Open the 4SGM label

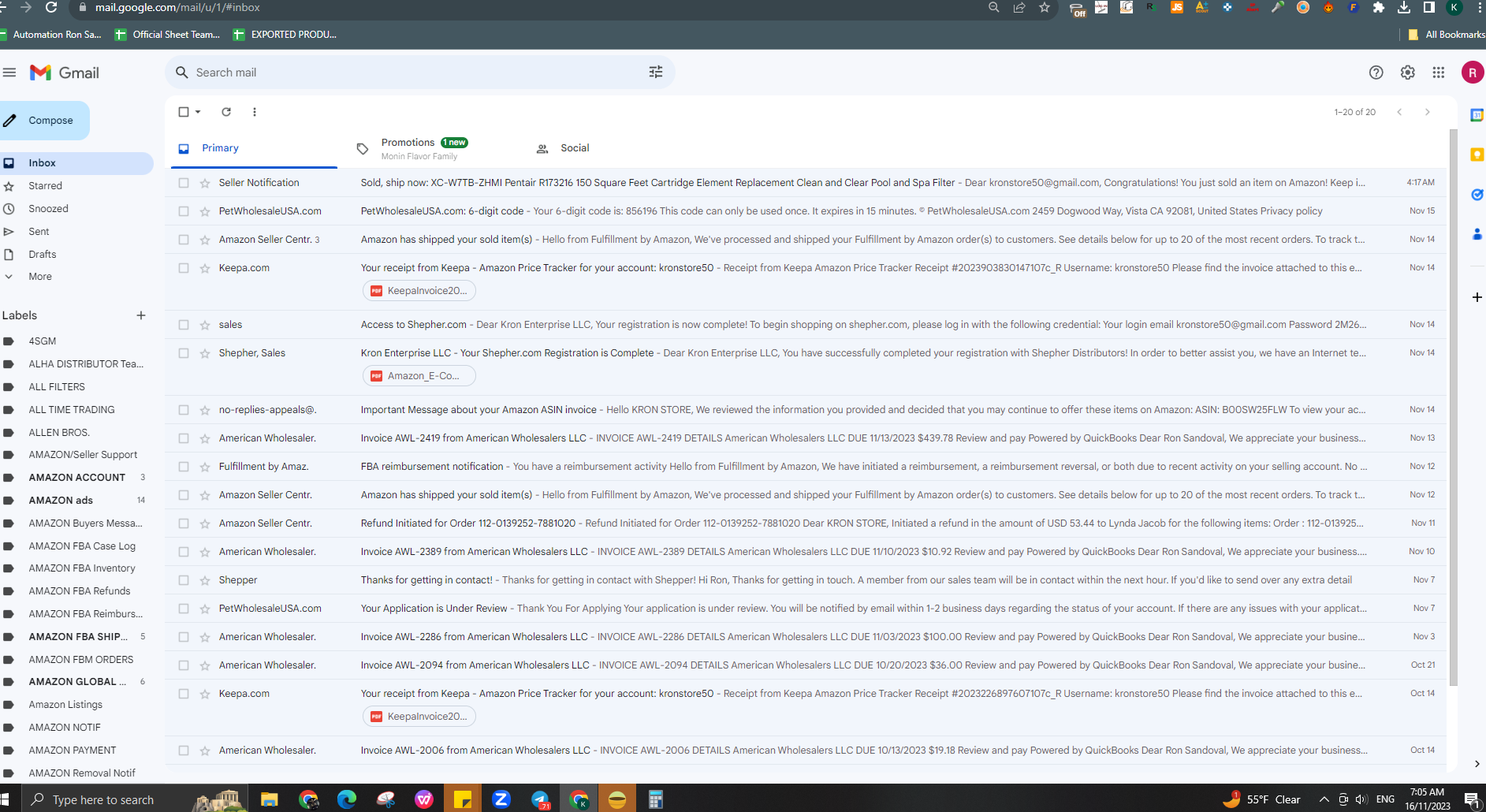(x=76, y=341)
